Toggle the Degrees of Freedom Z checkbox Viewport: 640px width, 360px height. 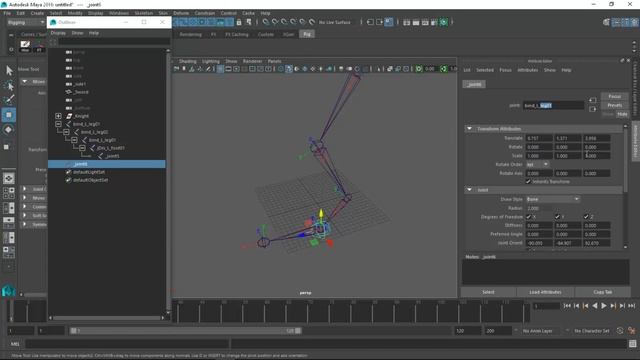(586, 217)
